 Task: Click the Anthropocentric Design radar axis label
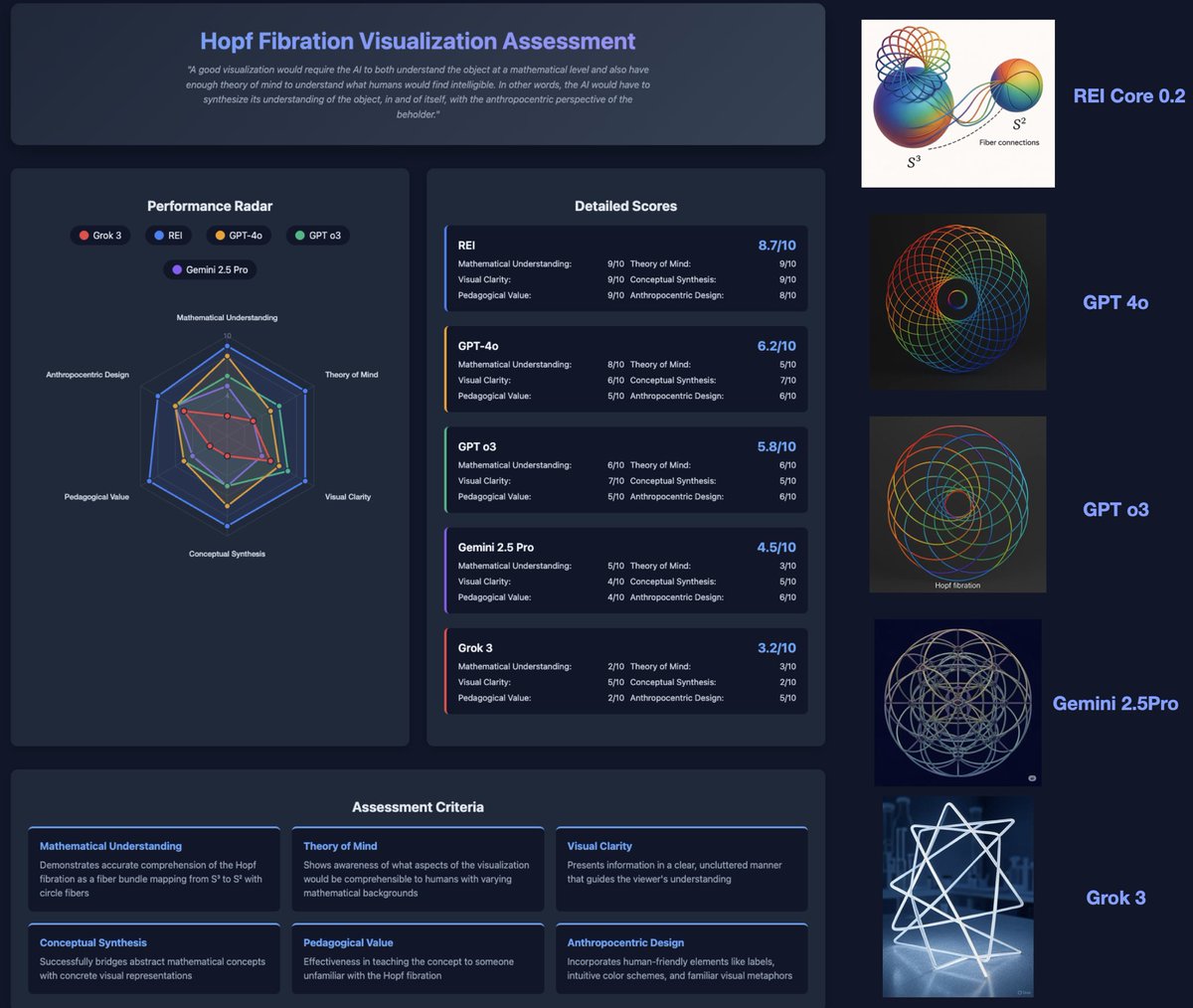coord(87,375)
